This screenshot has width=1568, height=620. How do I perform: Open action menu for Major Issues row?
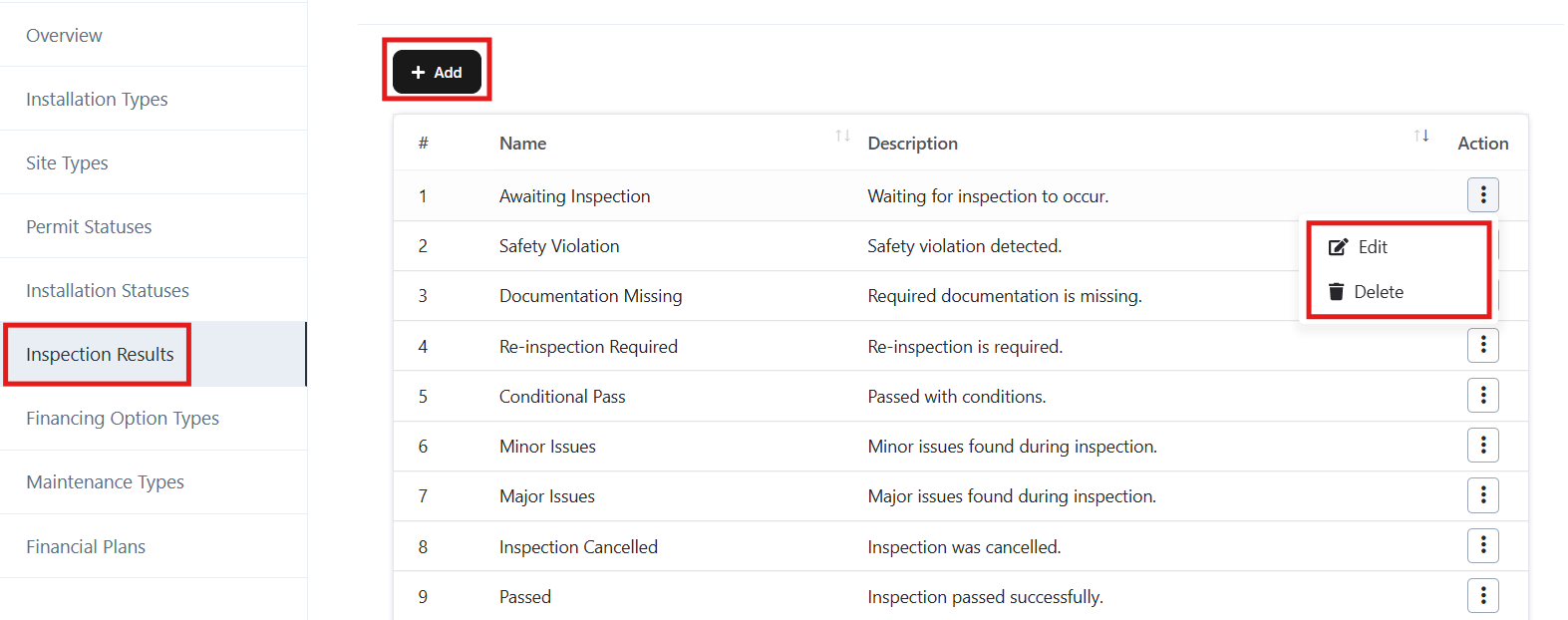pyautogui.click(x=1482, y=495)
